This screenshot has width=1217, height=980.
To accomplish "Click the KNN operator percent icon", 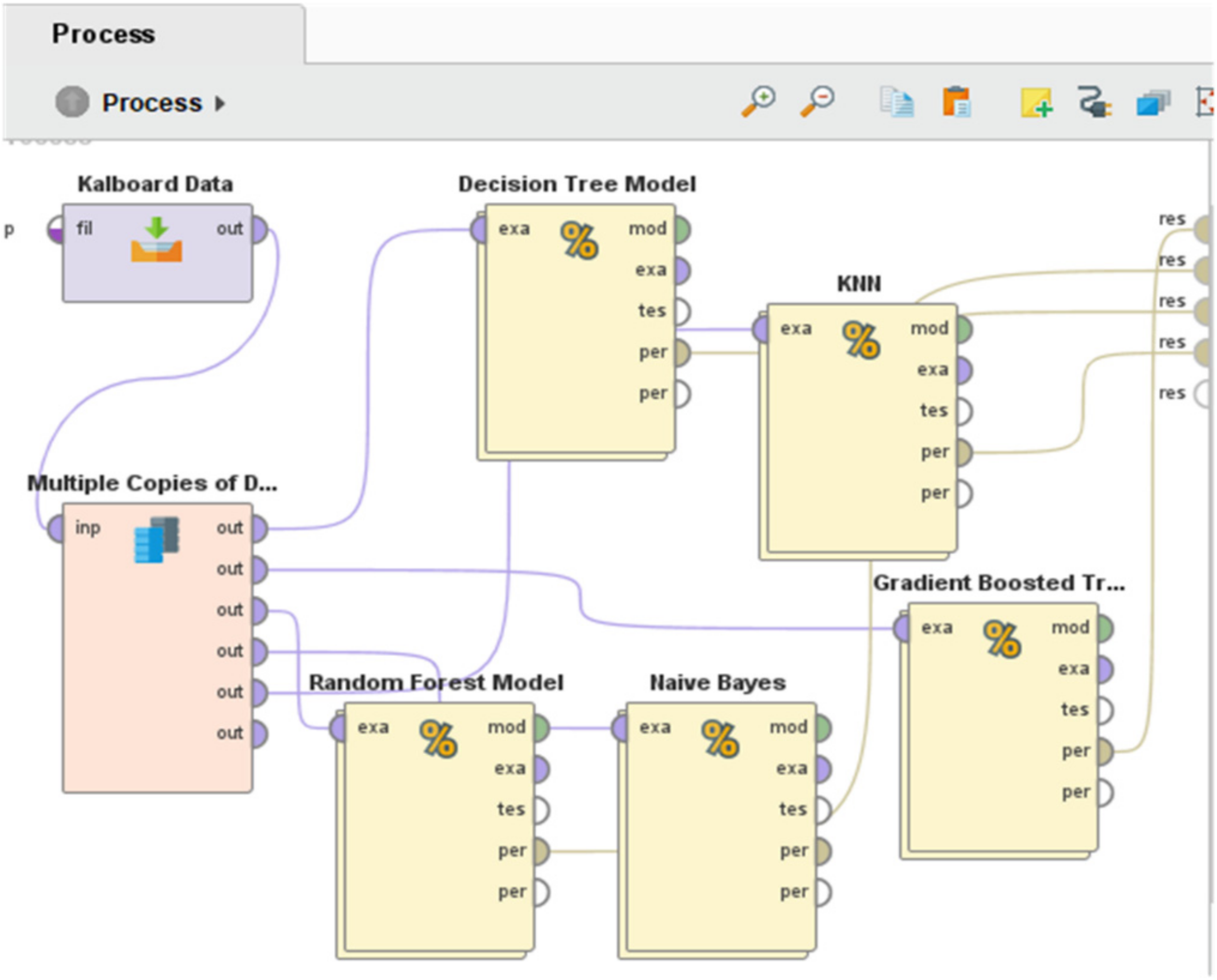I will (x=861, y=340).
